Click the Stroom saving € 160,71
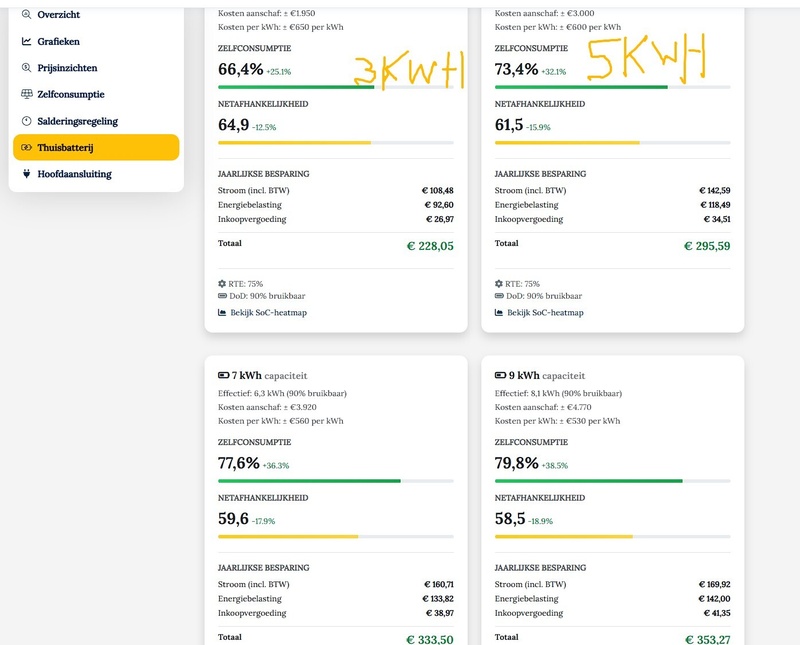The width and height of the screenshot is (800, 645). (439, 584)
